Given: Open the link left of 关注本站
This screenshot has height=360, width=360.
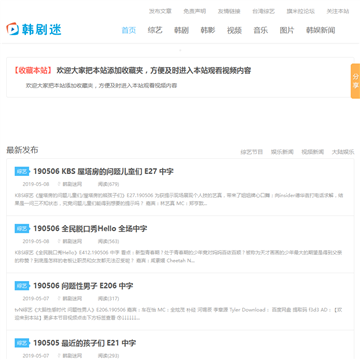Looking at the screenshot, I should pyautogui.click(x=301, y=11).
